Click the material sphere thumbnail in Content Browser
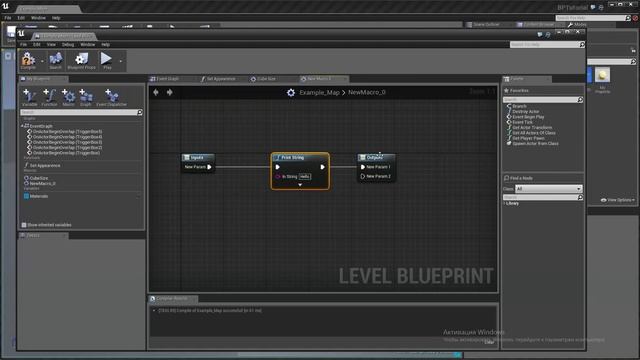Viewport: 640px width, 360px height. (x=602, y=75)
